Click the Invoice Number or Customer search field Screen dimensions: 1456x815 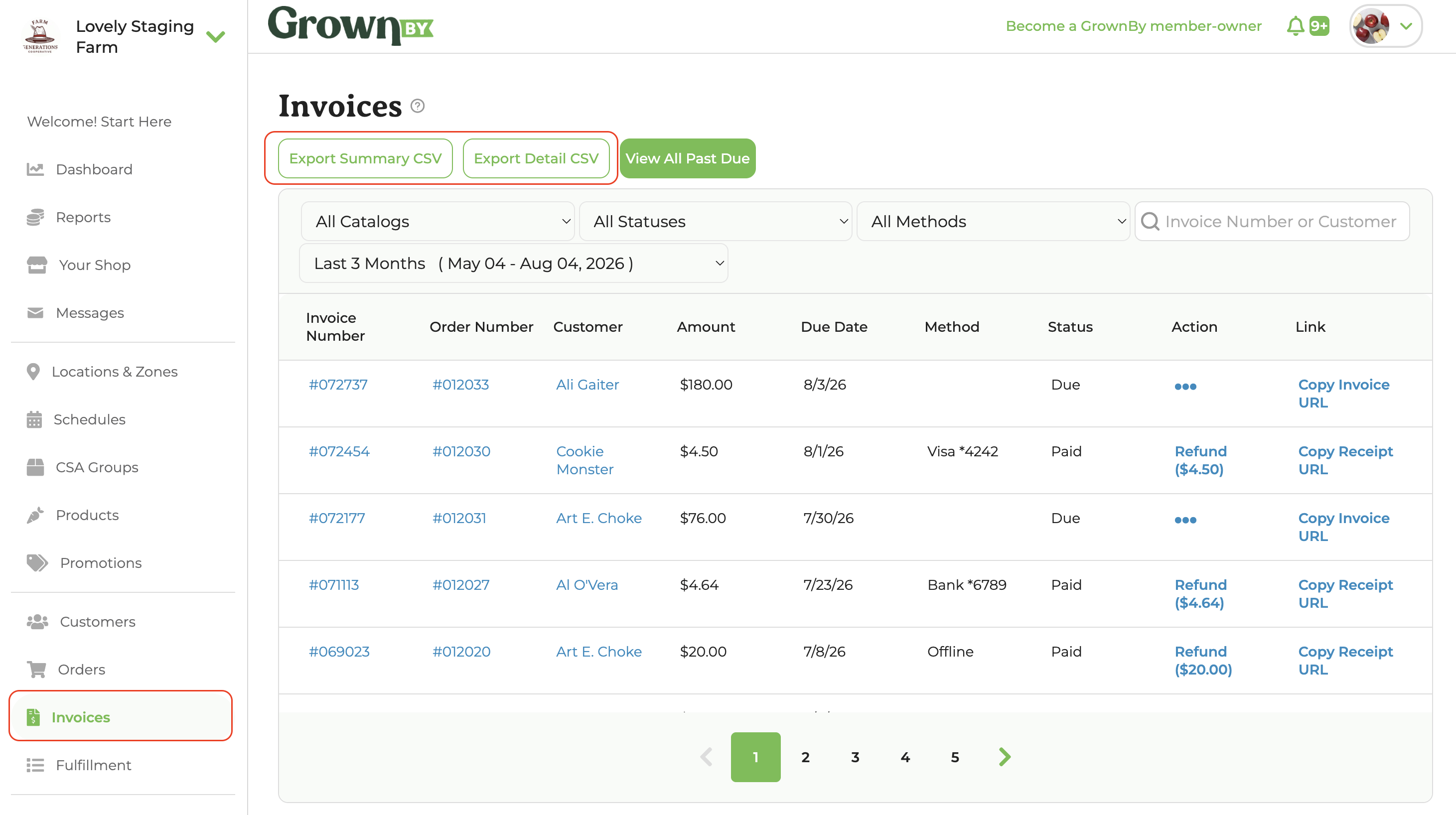1272,222
